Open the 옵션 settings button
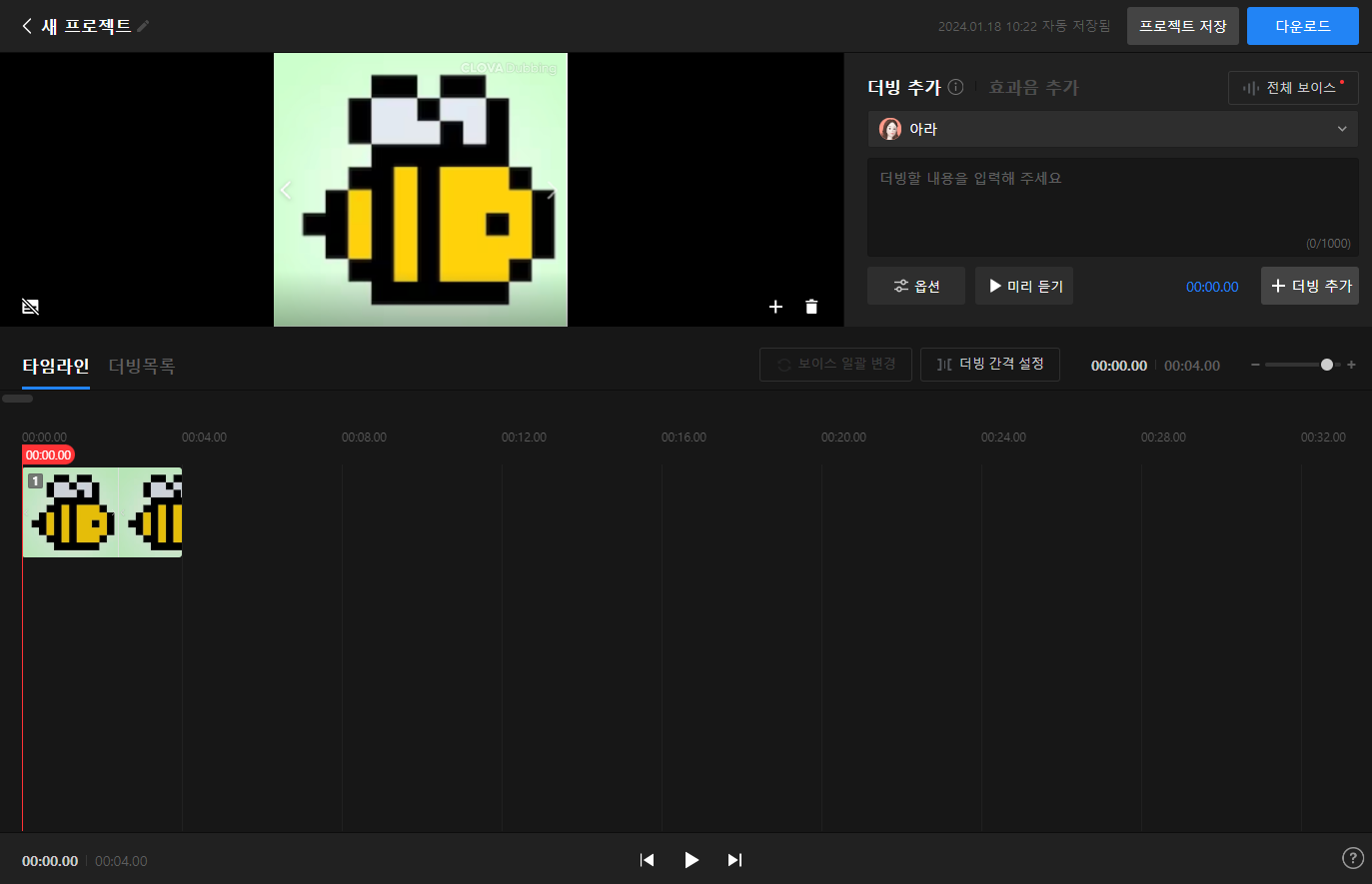This screenshot has width=1372, height=884. tap(916, 286)
